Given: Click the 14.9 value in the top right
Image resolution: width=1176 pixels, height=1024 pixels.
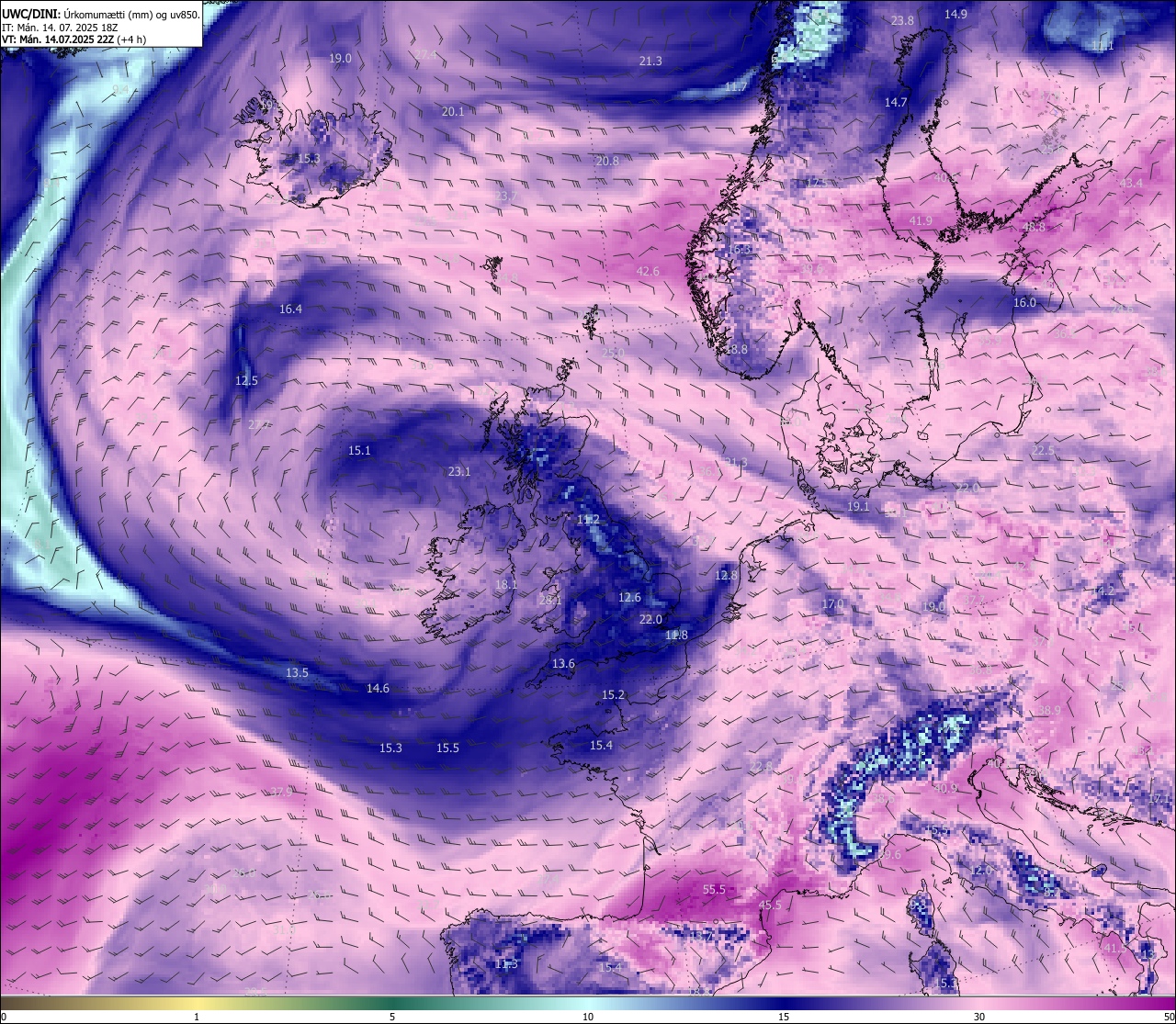Looking at the screenshot, I should (x=955, y=15).
